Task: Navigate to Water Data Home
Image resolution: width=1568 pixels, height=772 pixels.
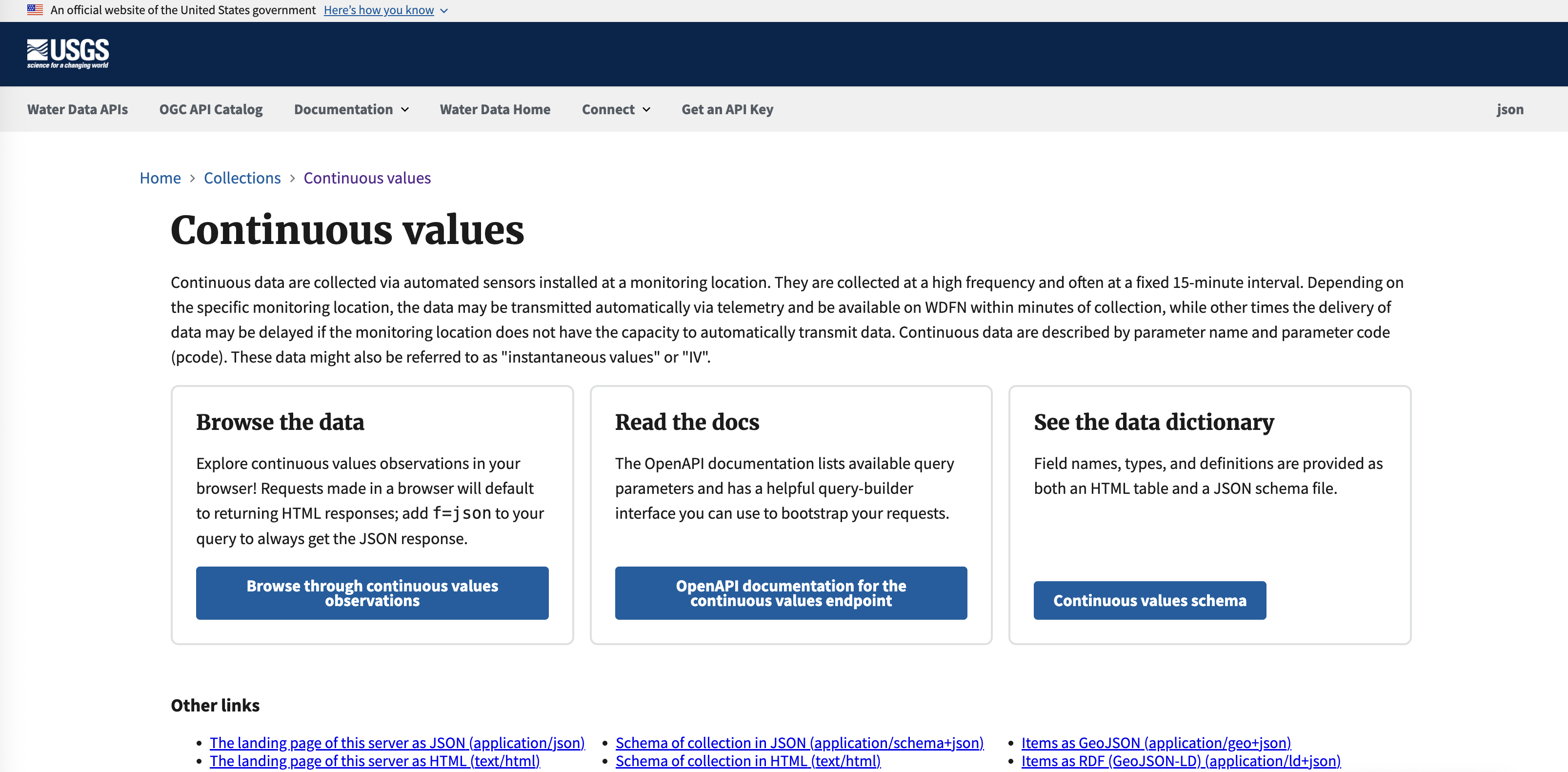Action: tap(495, 109)
